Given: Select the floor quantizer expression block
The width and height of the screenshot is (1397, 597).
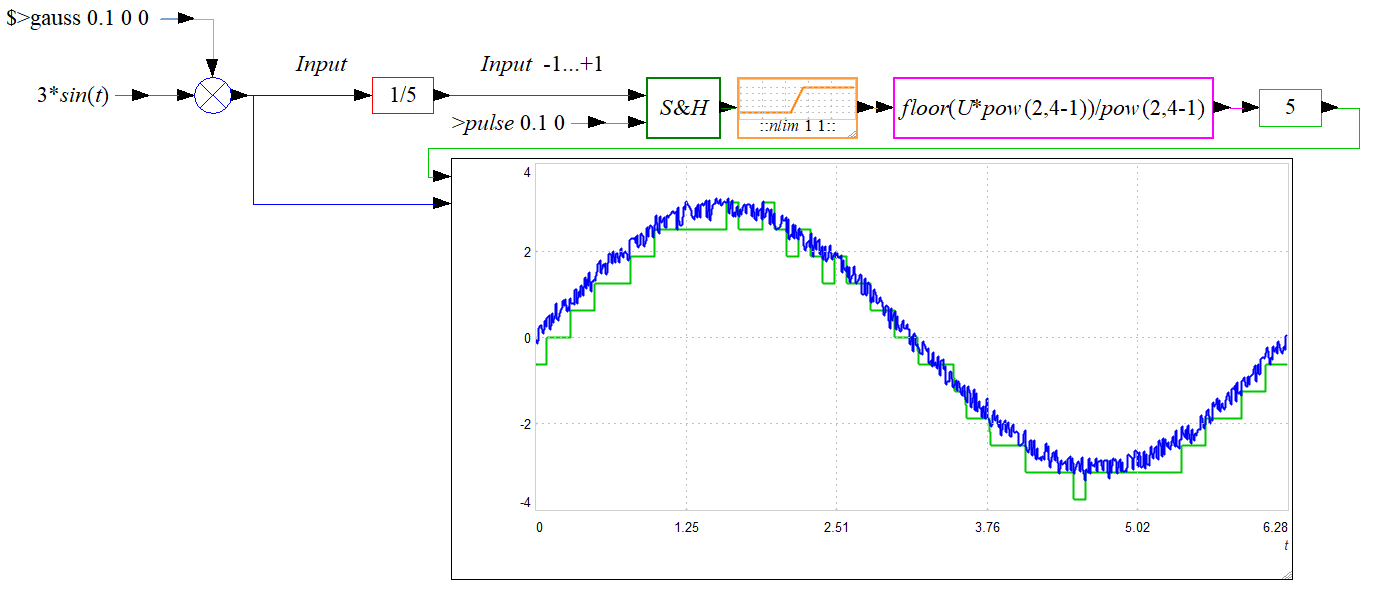Looking at the screenshot, I should click(x=1053, y=107).
